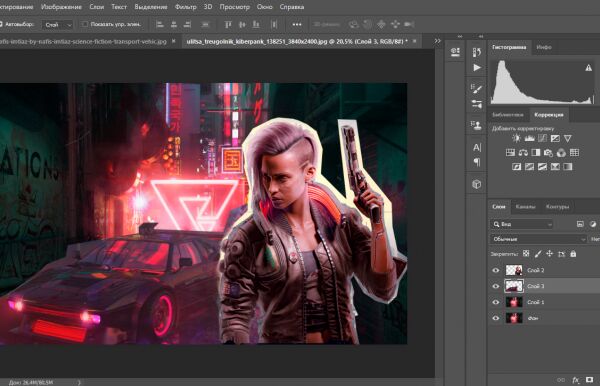The height and width of the screenshot is (386, 600).
Task: Close the ulitsa_treugolnik_kiberpank document tab
Action: (414, 41)
